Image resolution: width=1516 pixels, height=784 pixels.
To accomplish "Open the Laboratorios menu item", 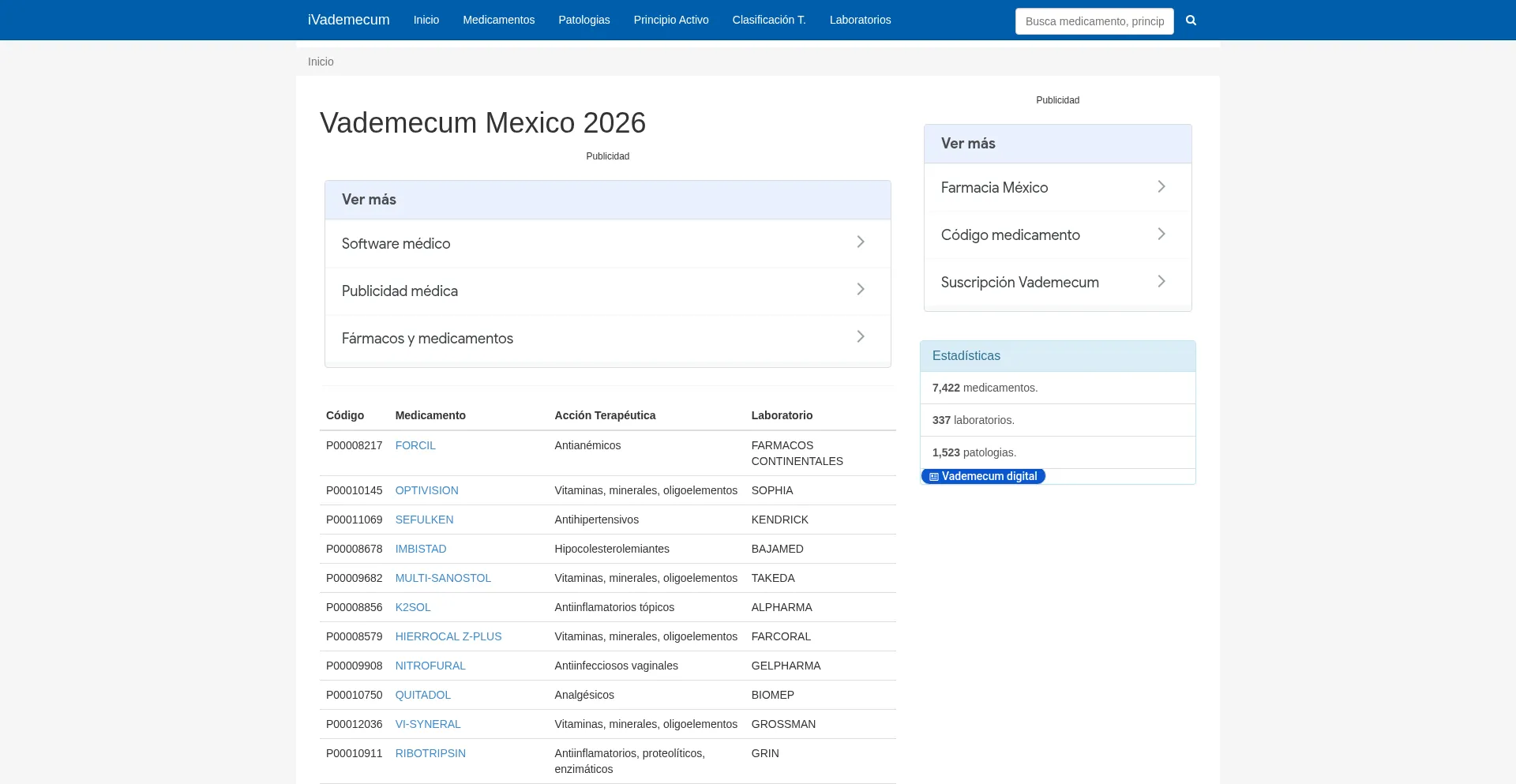I will [x=861, y=20].
